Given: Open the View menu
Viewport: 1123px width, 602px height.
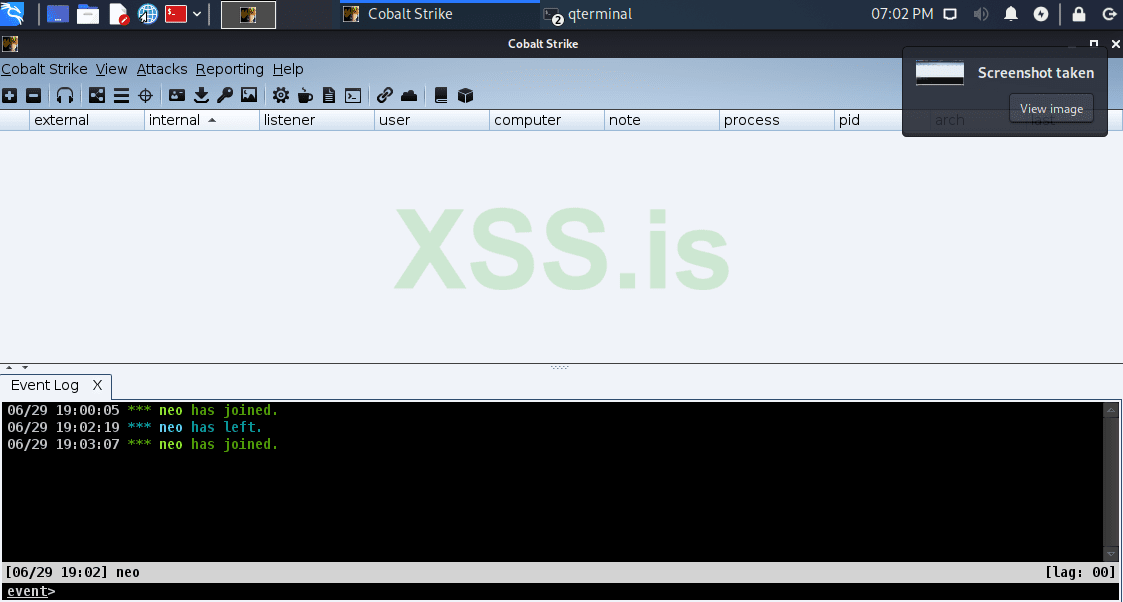Looking at the screenshot, I should coord(111,69).
